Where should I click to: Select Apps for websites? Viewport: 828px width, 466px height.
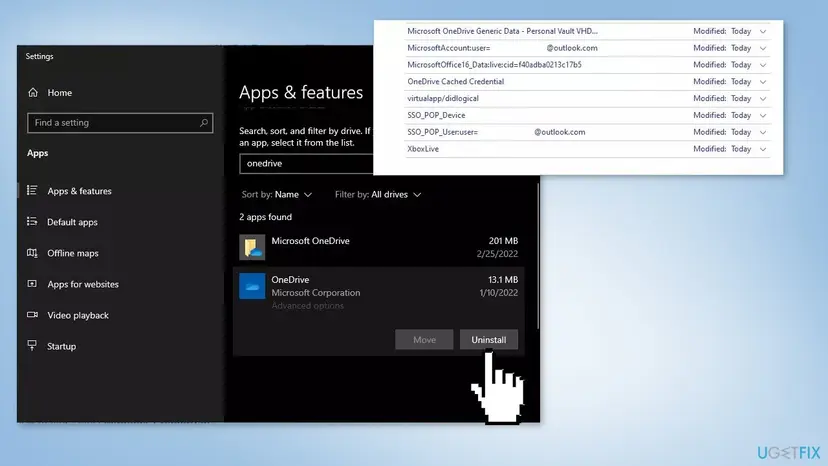coord(83,284)
